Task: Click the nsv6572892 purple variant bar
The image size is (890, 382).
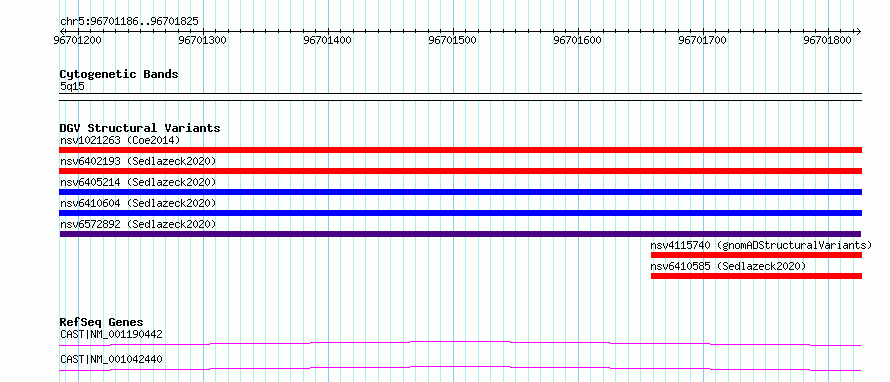Action: coord(460,234)
